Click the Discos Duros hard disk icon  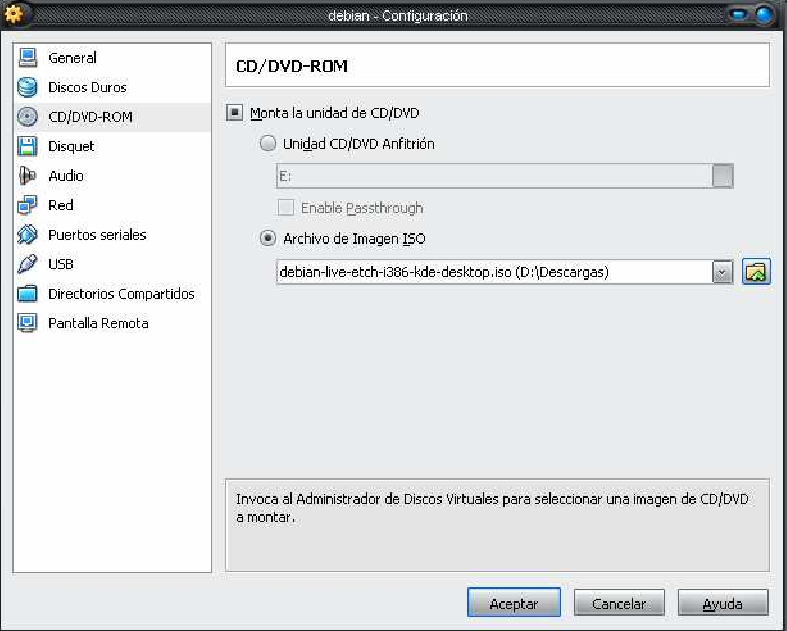click(x=28, y=87)
